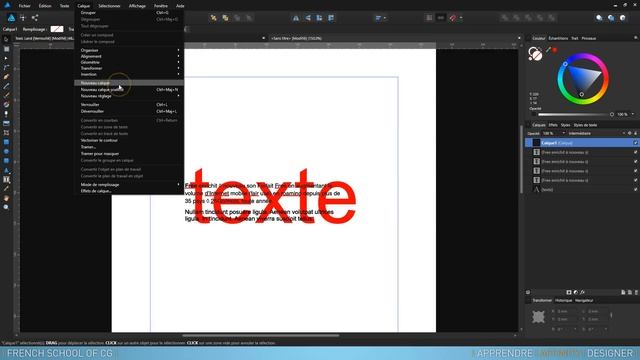Toggle visibility checkbox of Calque1 layer
640x360 pixels.
(x=636, y=143)
